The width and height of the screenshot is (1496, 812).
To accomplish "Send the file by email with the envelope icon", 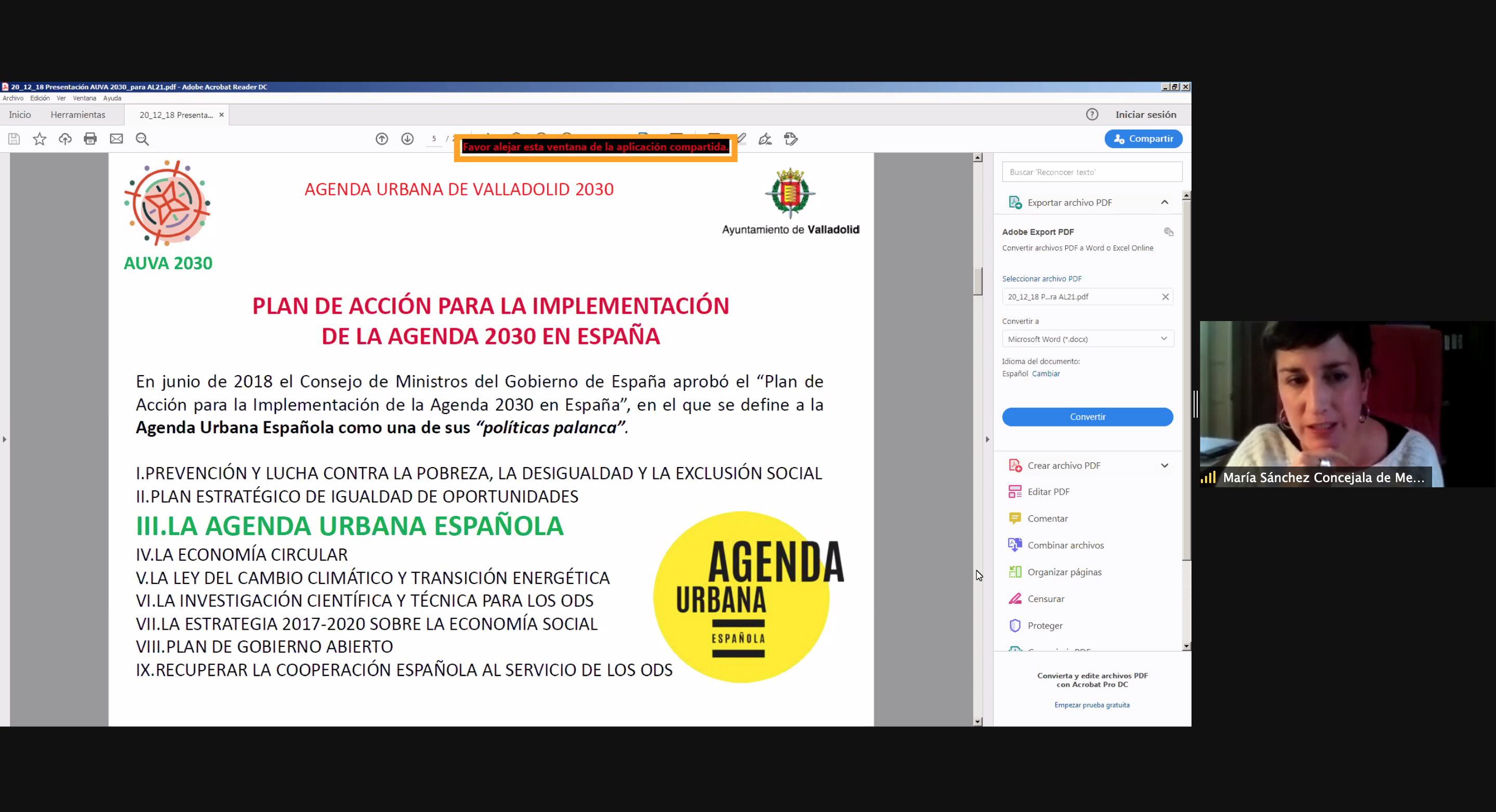I will 116,139.
